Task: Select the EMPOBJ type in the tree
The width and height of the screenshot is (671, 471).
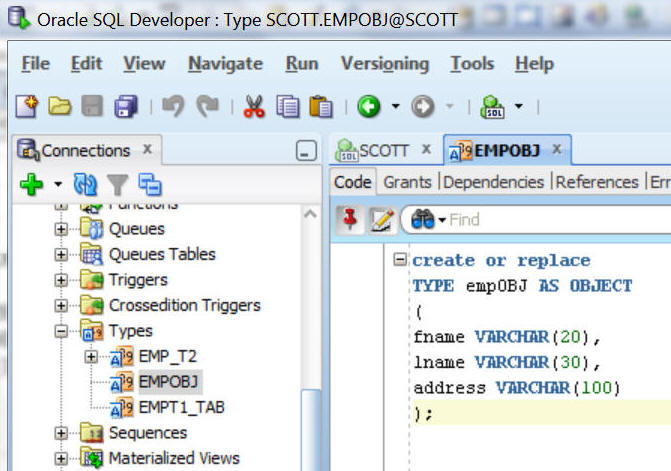Action: coord(169,382)
